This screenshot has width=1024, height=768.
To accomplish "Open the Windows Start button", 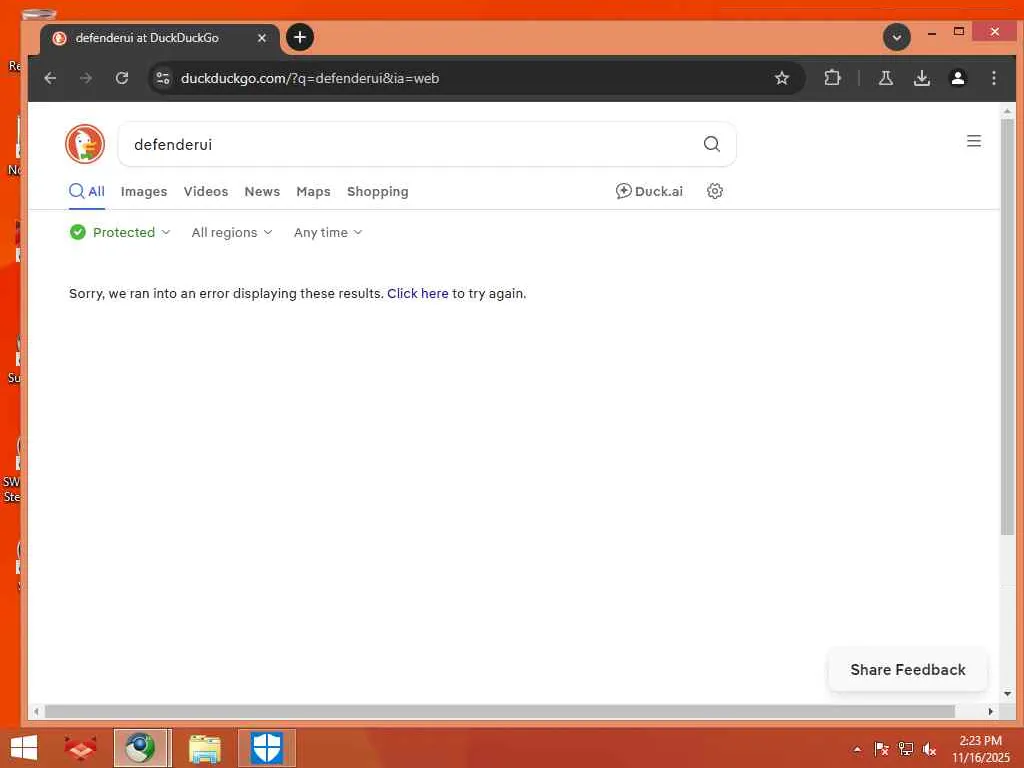I will (x=24, y=748).
